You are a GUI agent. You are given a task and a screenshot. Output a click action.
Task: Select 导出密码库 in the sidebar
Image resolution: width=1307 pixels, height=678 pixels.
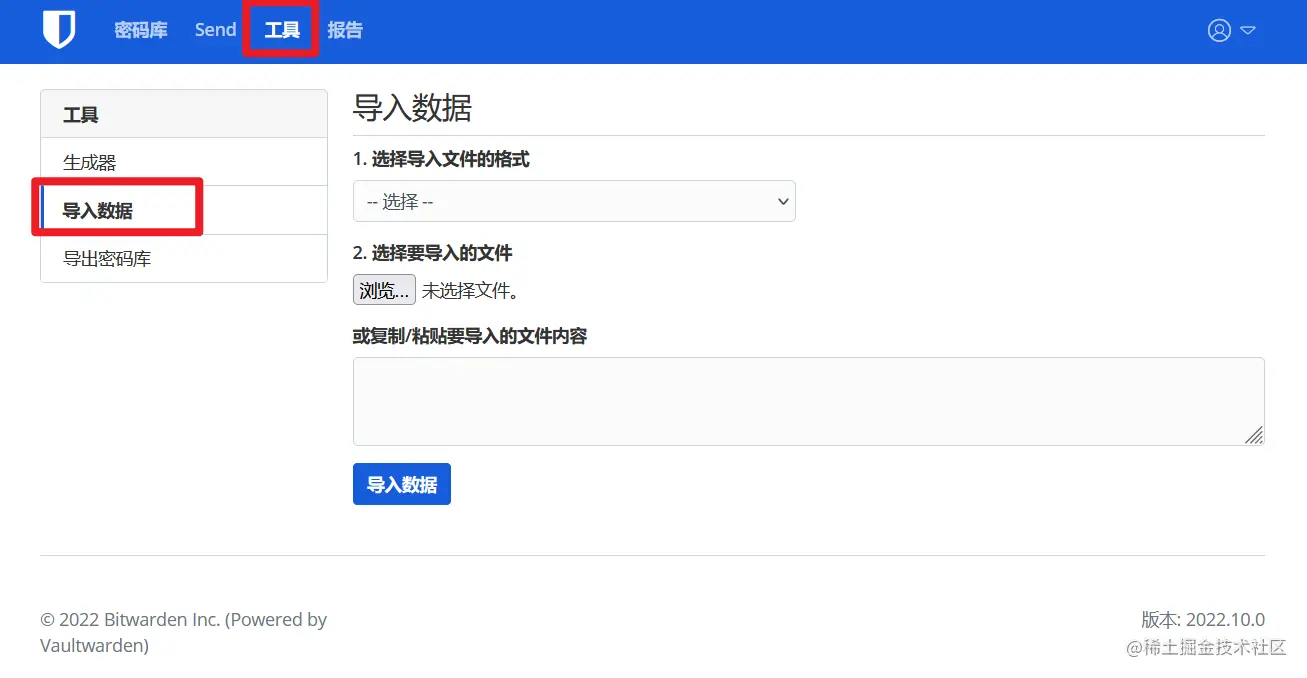pyautogui.click(x=106, y=257)
